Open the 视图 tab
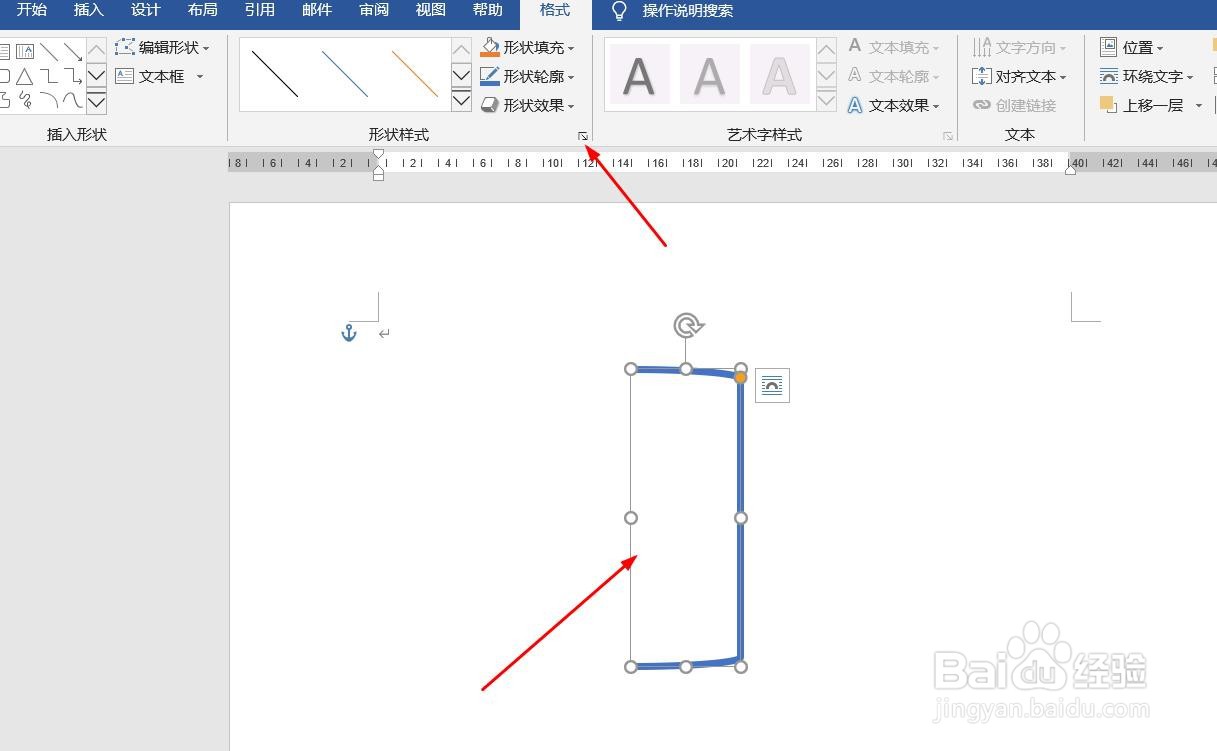 (x=431, y=10)
